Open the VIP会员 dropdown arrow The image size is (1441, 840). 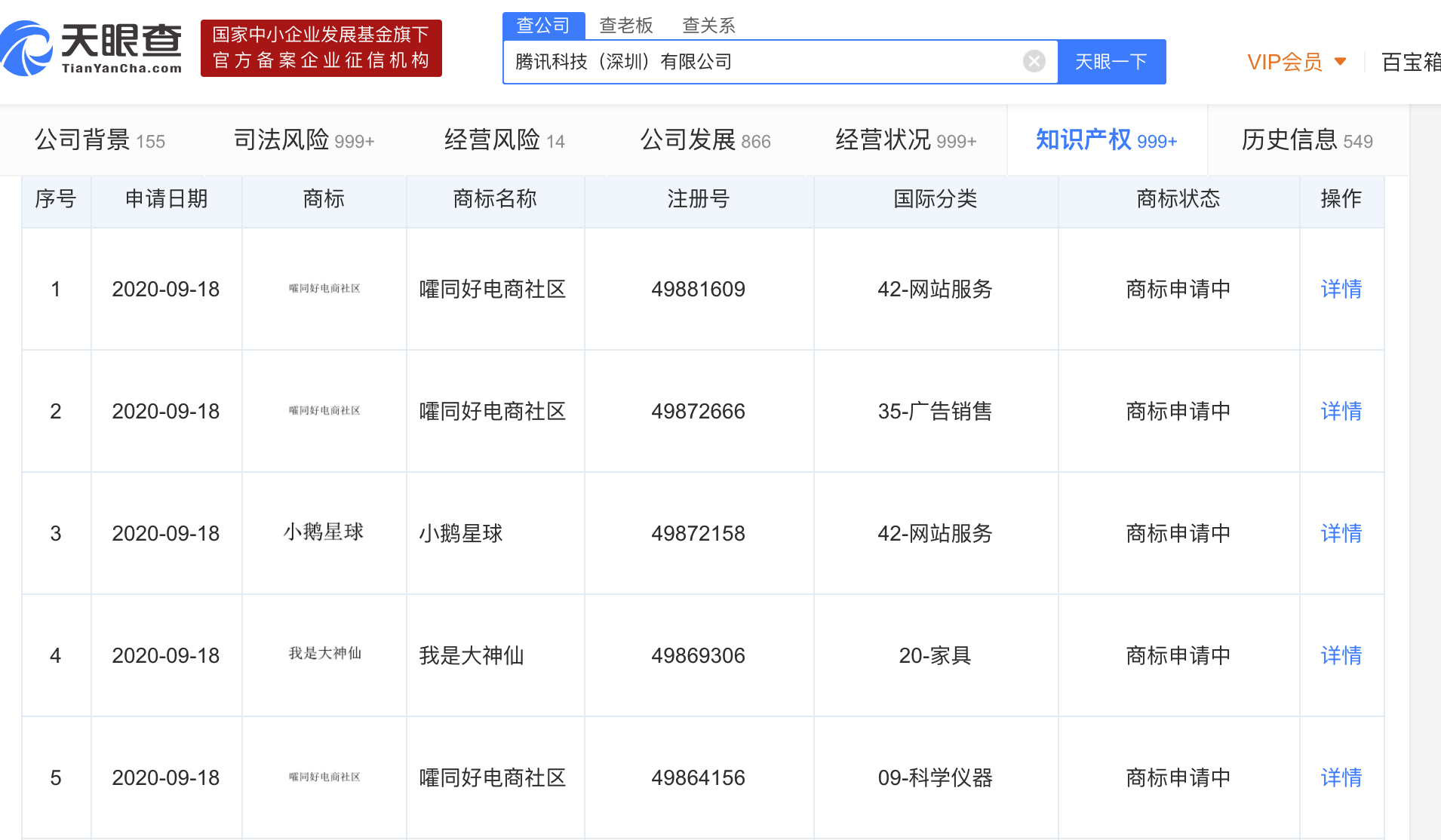[1341, 61]
